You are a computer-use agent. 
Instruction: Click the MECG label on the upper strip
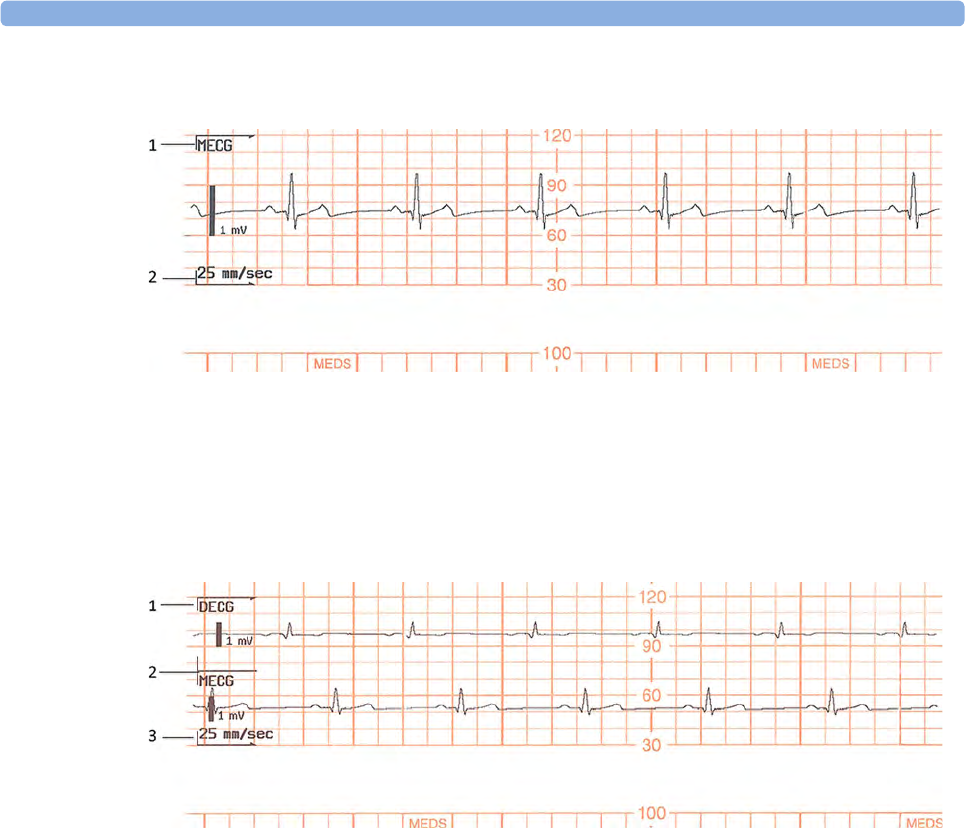(x=214, y=145)
